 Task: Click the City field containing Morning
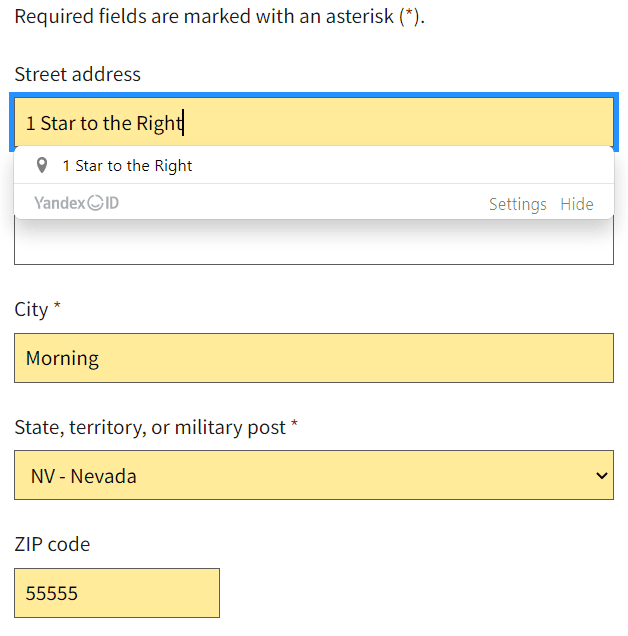coord(314,358)
